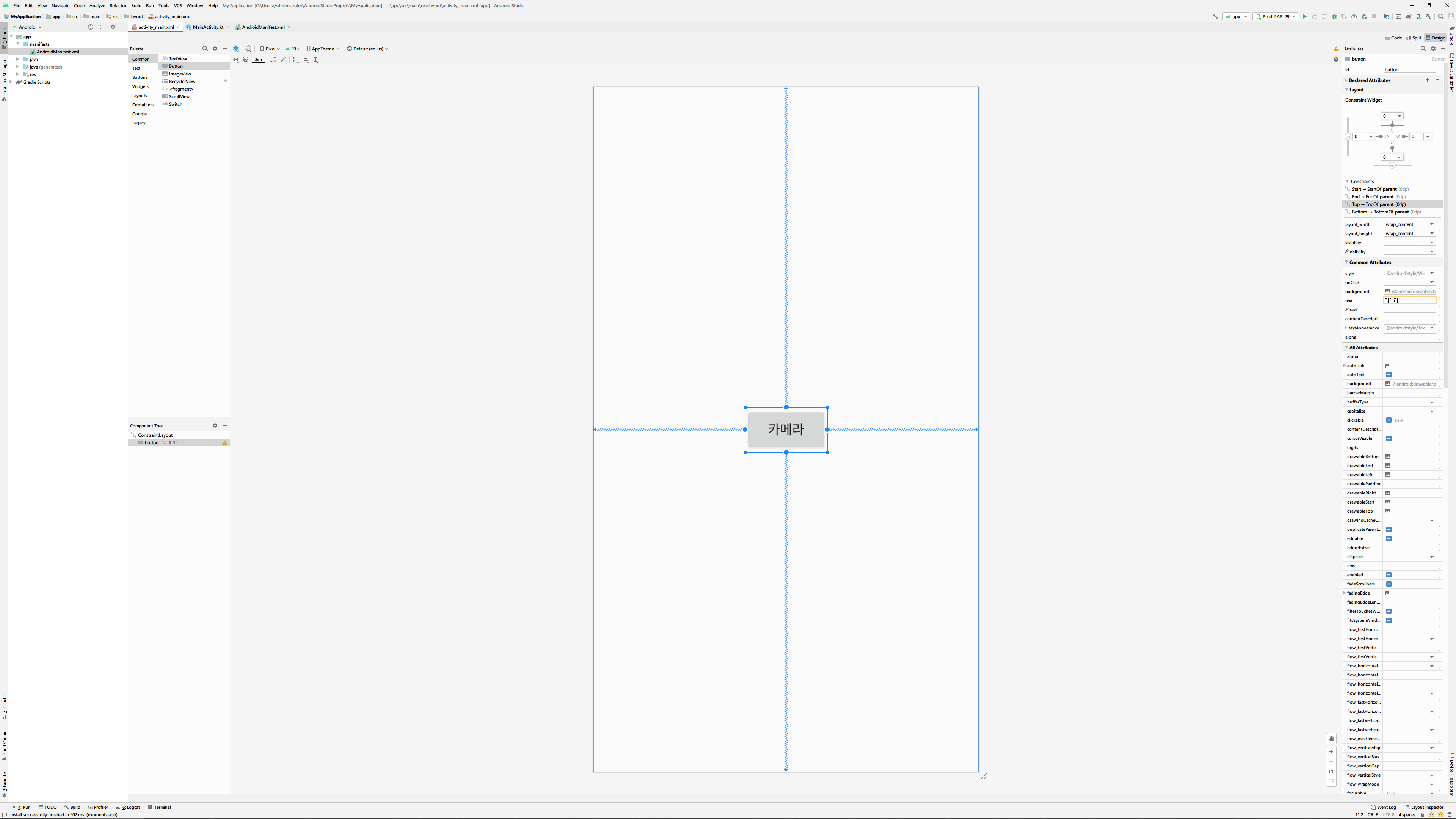1456x819 pixels.
Task: Toggle the enabled attribute checkbox
Action: [1389, 575]
